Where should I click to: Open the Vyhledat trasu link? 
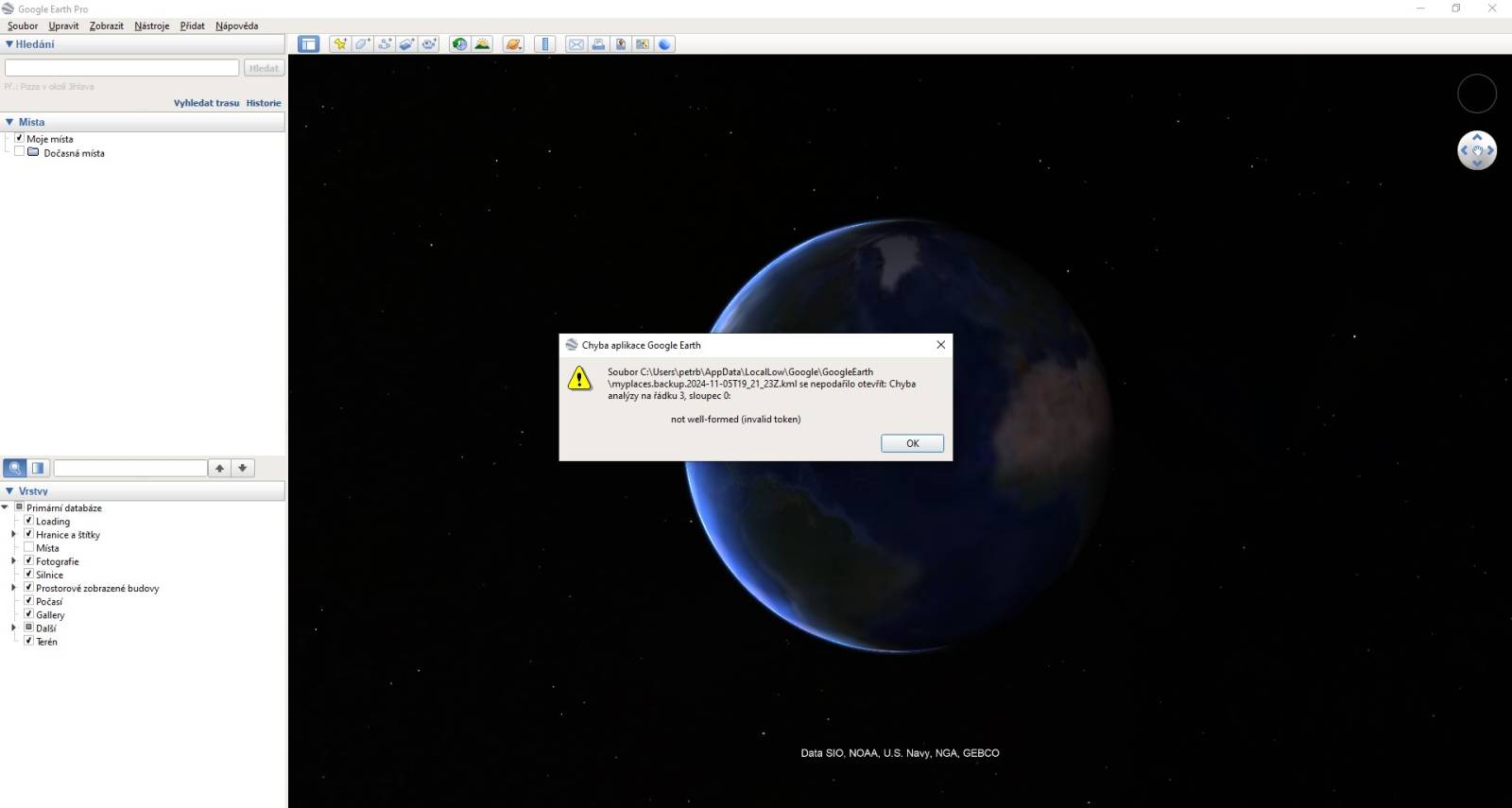(206, 103)
